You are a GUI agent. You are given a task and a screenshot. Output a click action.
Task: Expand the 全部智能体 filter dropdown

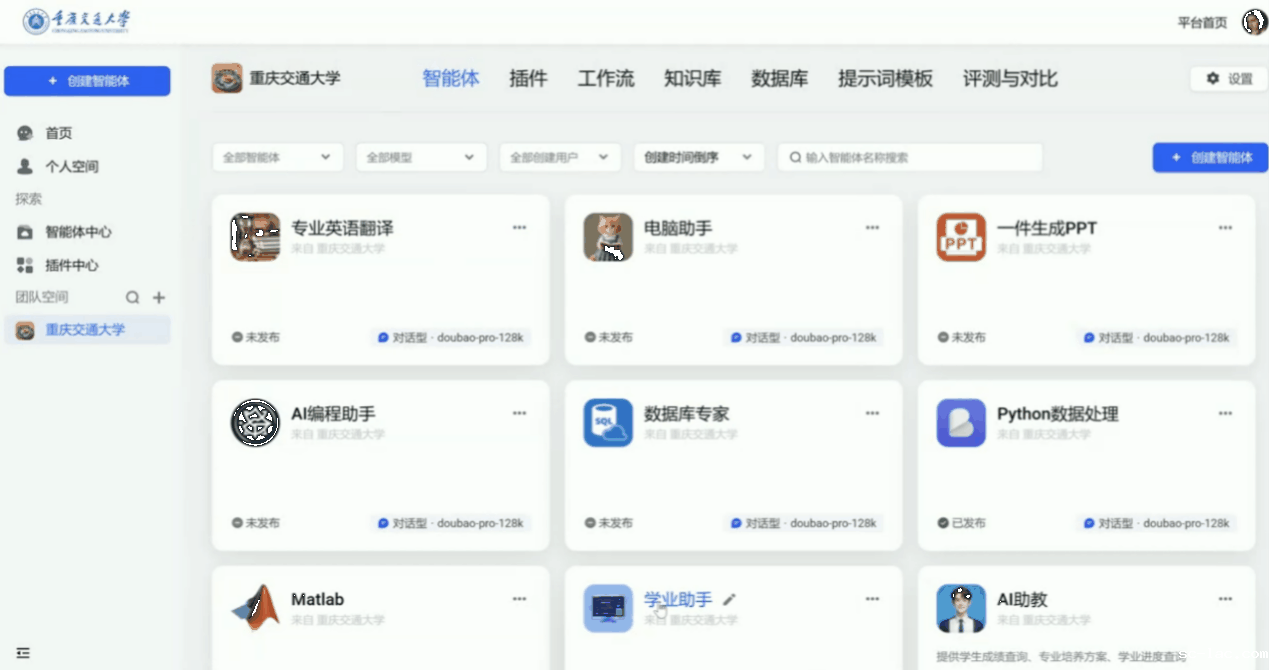(277, 157)
